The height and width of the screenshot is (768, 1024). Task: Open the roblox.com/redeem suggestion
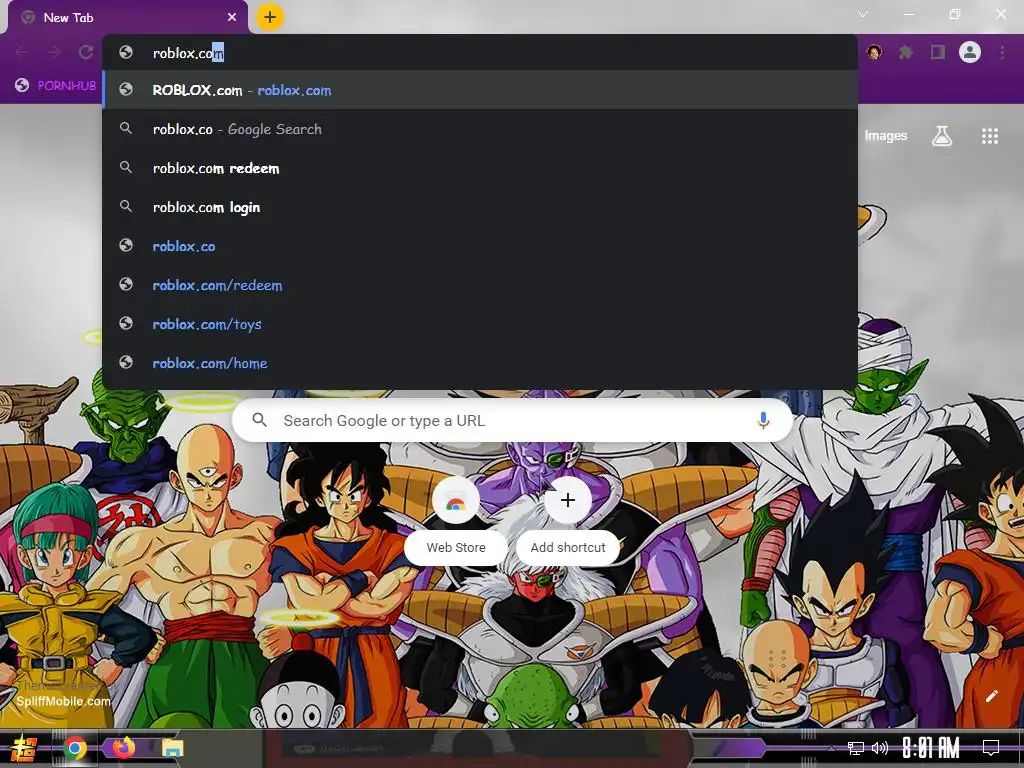(480, 285)
